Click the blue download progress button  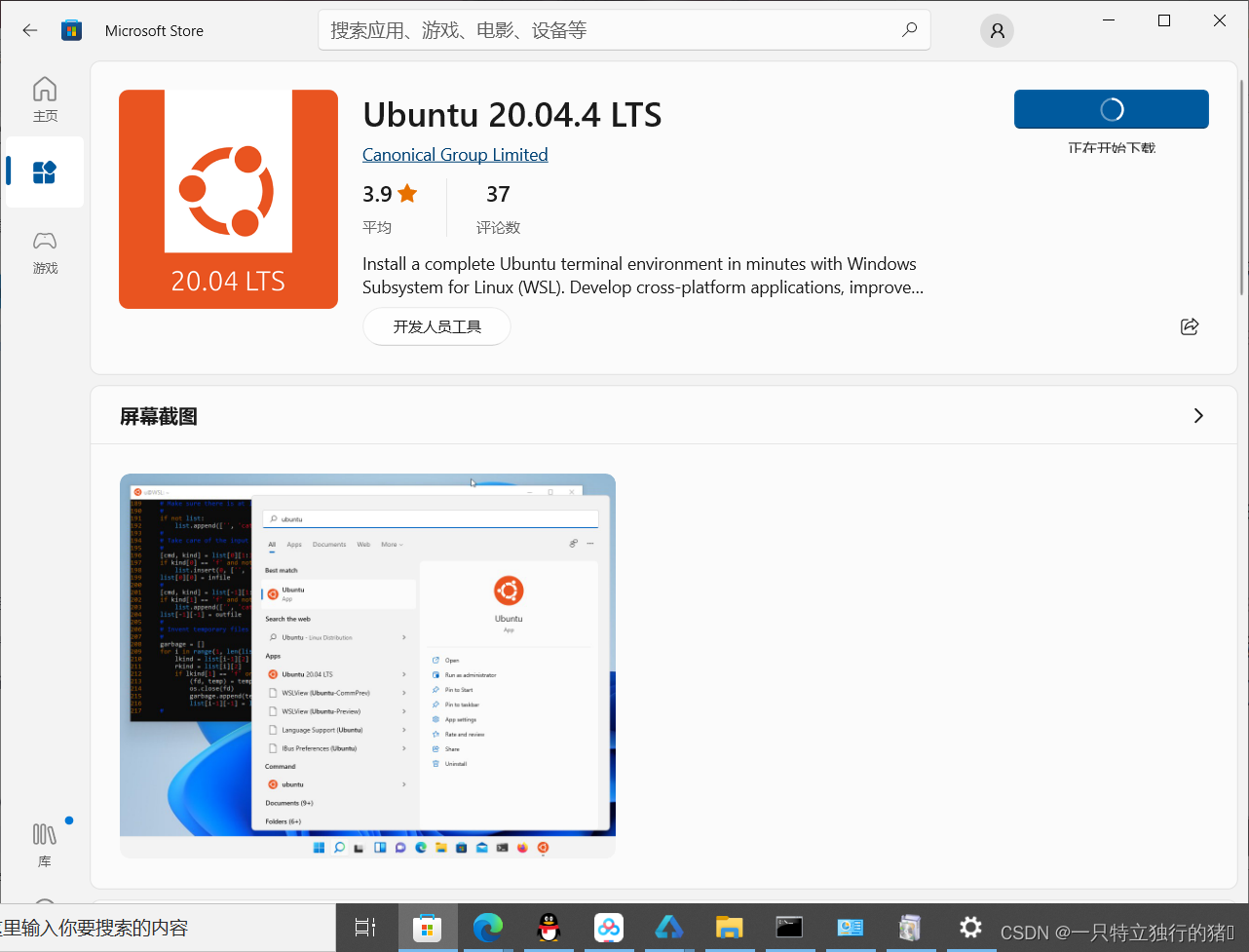tap(1112, 109)
